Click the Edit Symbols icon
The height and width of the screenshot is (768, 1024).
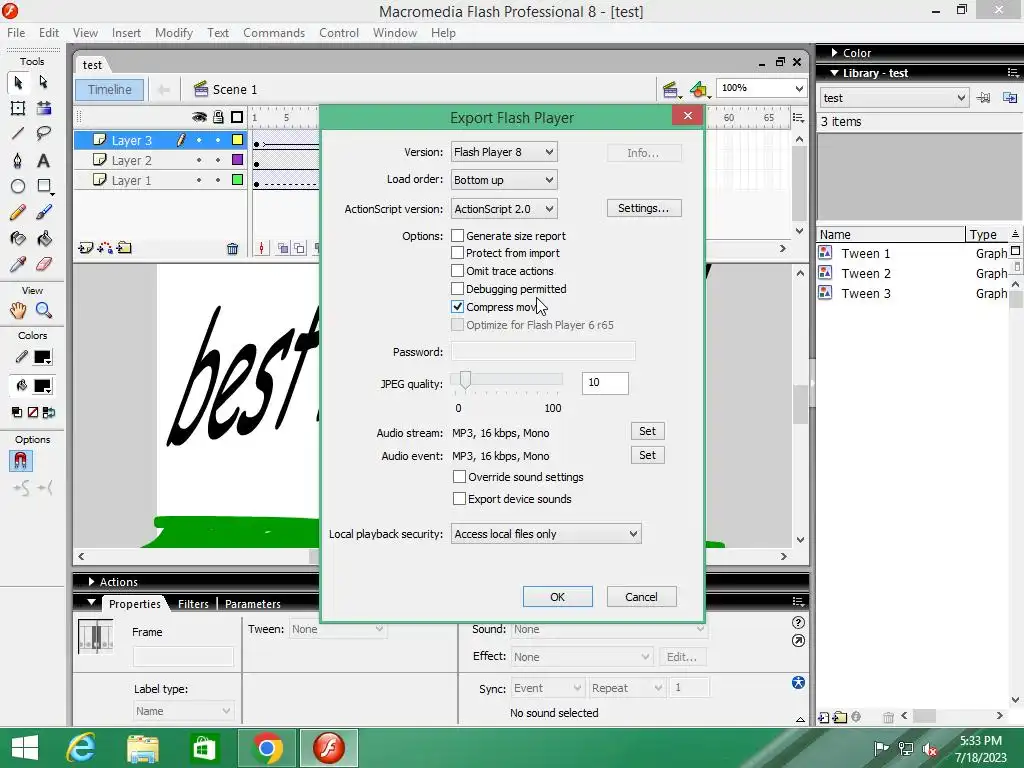point(699,89)
